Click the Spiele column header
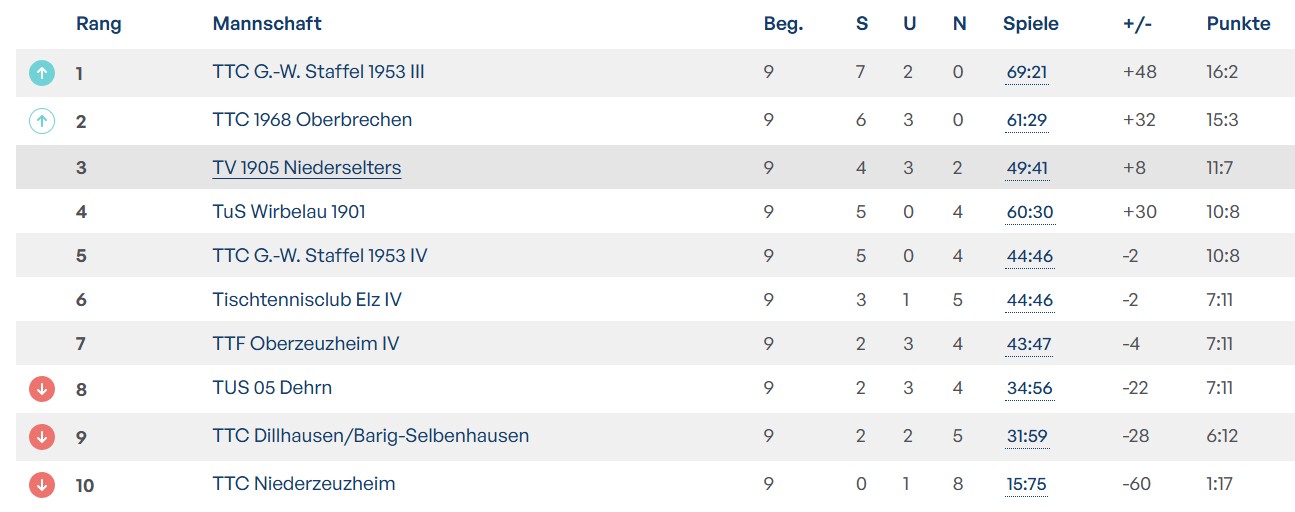The width and height of the screenshot is (1295, 512). 1030,24
